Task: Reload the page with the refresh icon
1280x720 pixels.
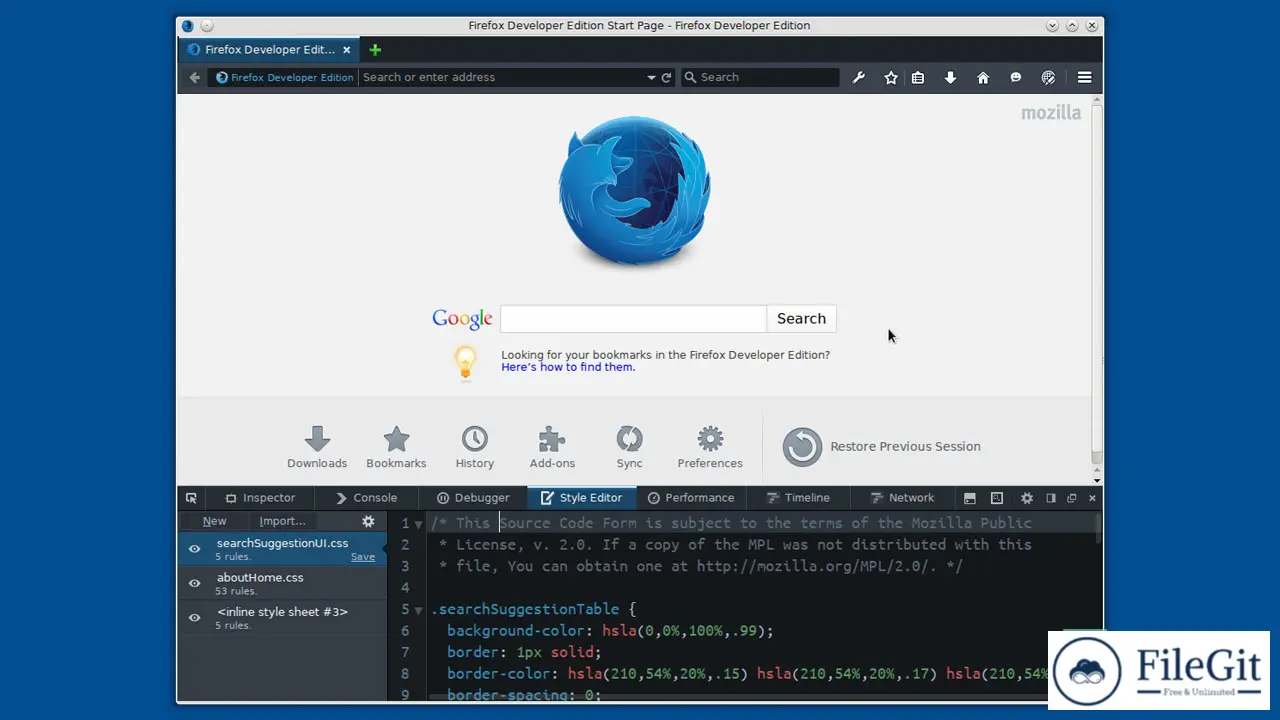Action: pyautogui.click(x=666, y=77)
